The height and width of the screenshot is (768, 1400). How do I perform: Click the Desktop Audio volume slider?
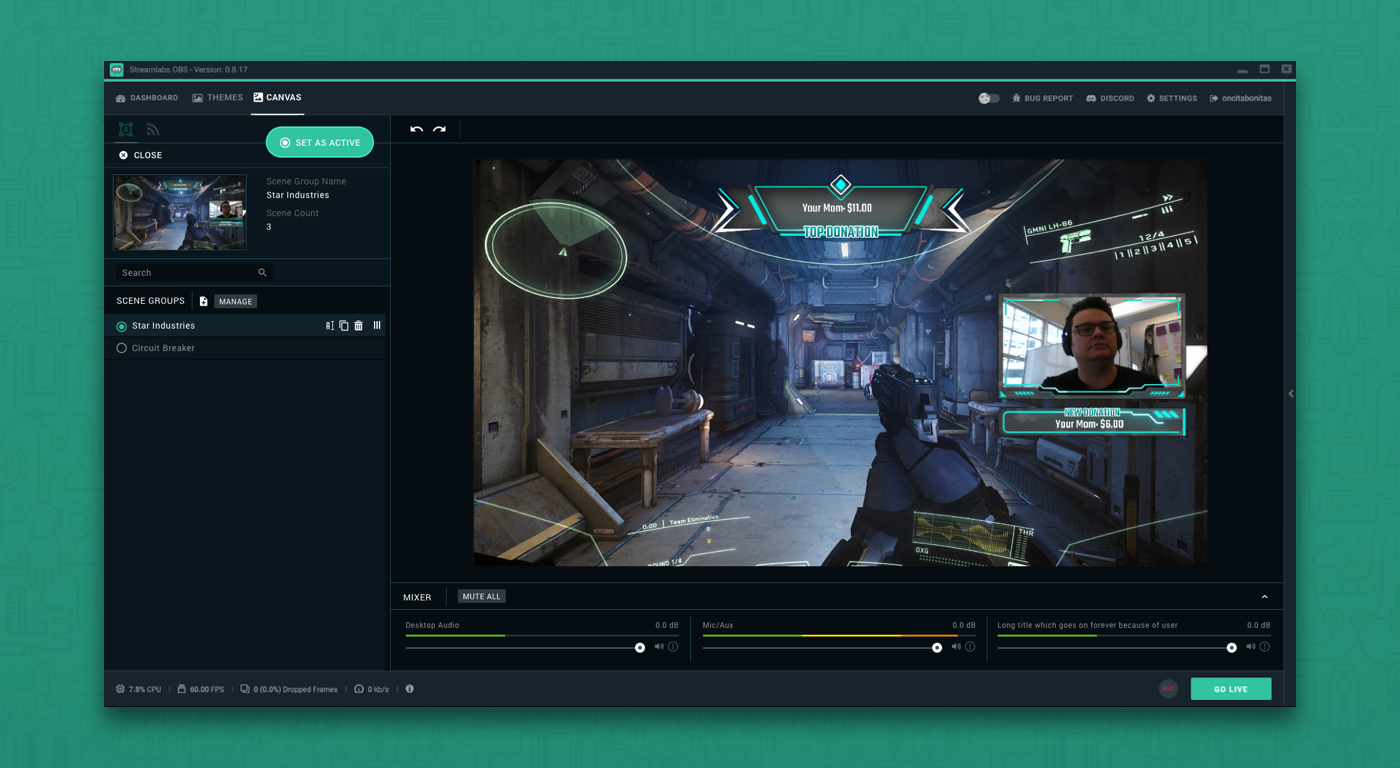click(x=525, y=648)
